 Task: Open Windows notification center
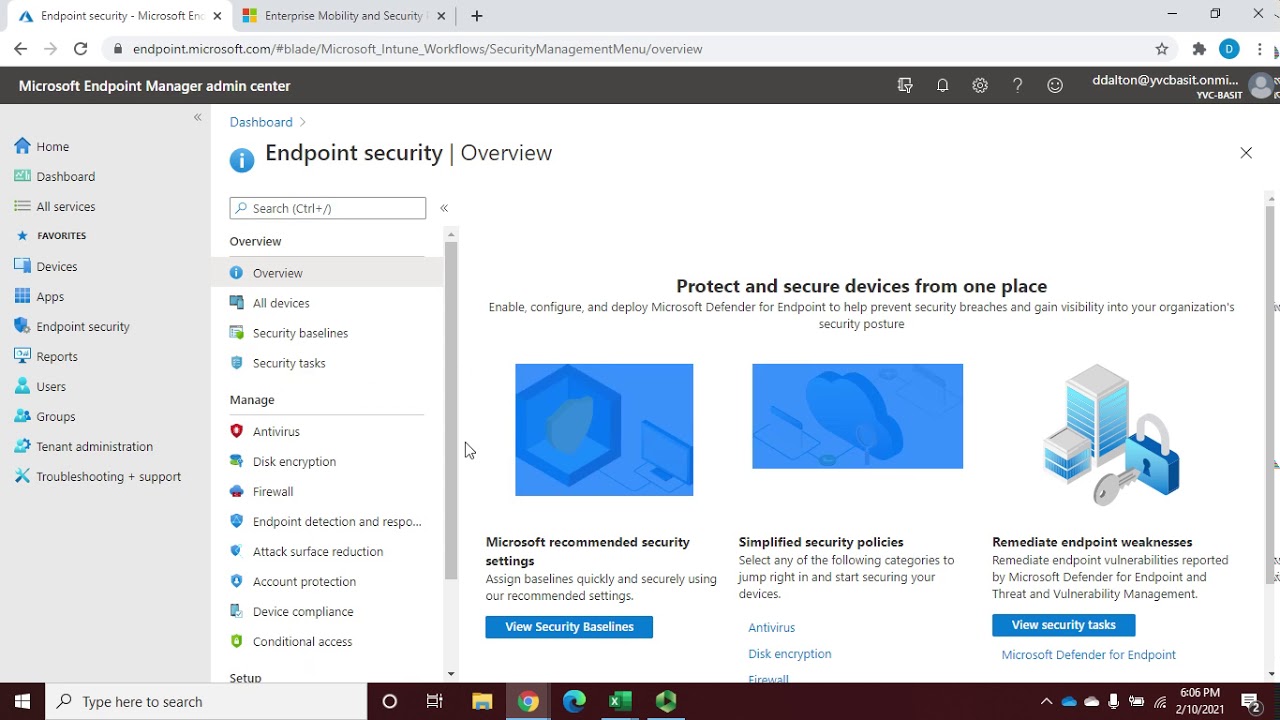click(1251, 701)
